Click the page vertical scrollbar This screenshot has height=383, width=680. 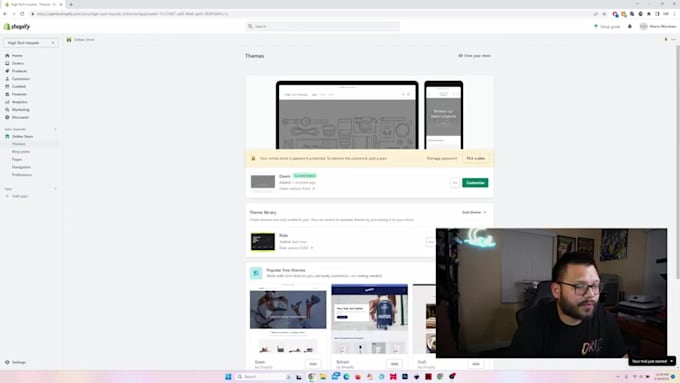click(678, 163)
